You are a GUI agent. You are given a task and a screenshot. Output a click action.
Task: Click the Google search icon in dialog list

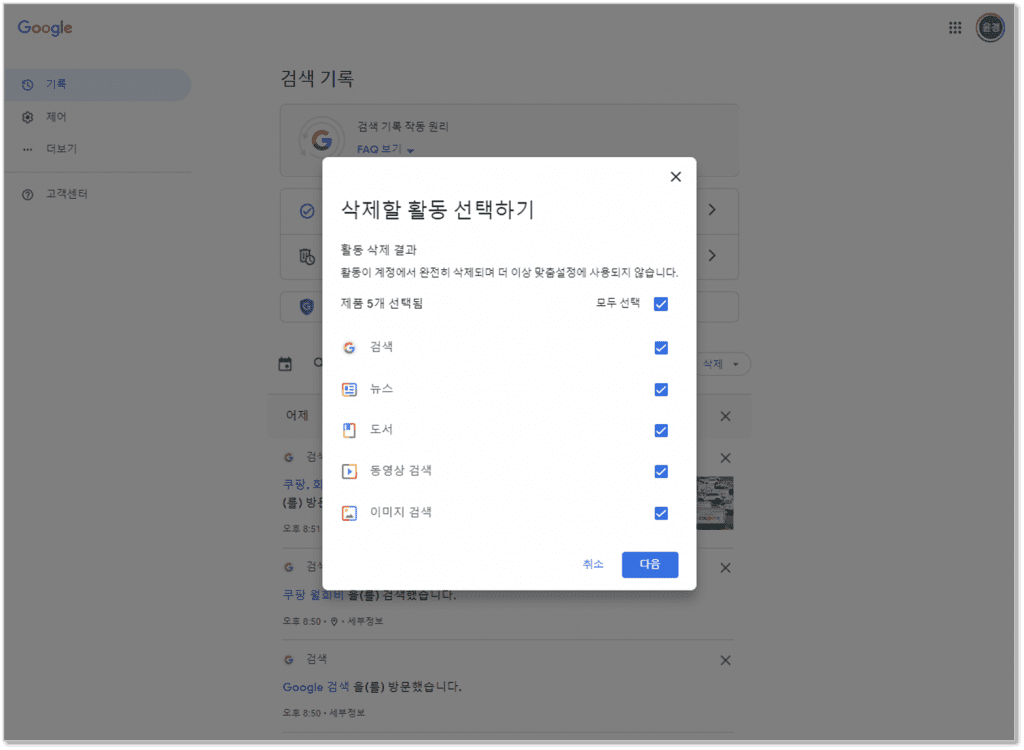[x=349, y=348]
